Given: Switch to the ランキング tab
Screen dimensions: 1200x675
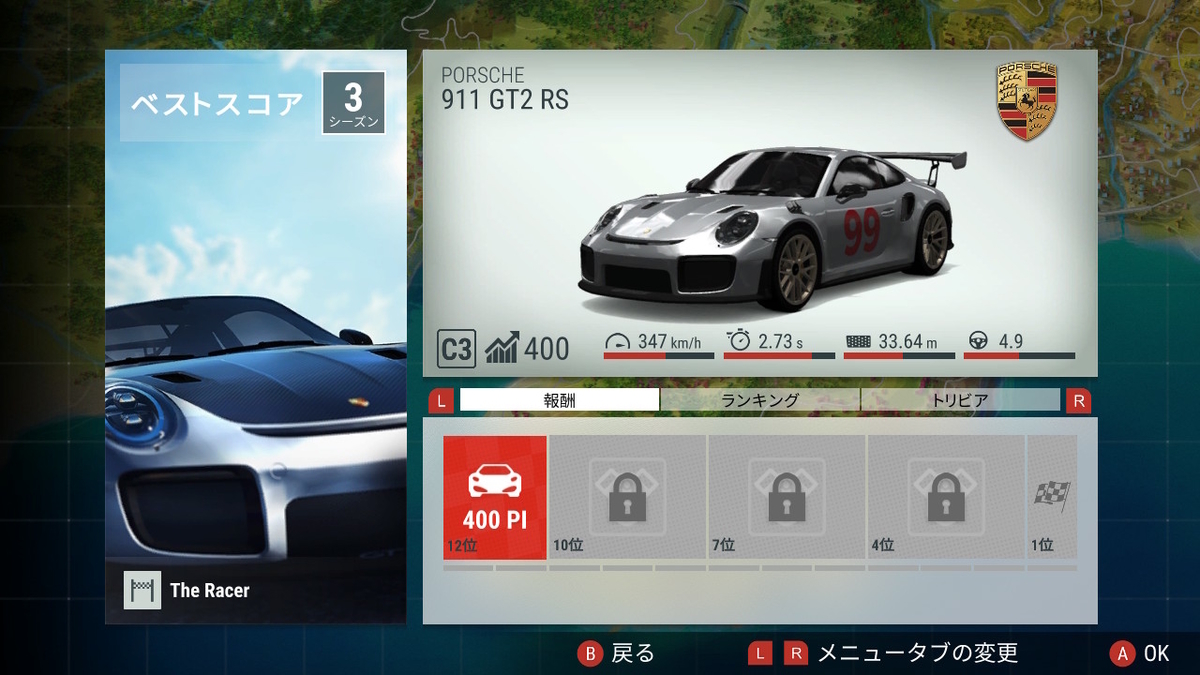Looking at the screenshot, I should 760,400.
